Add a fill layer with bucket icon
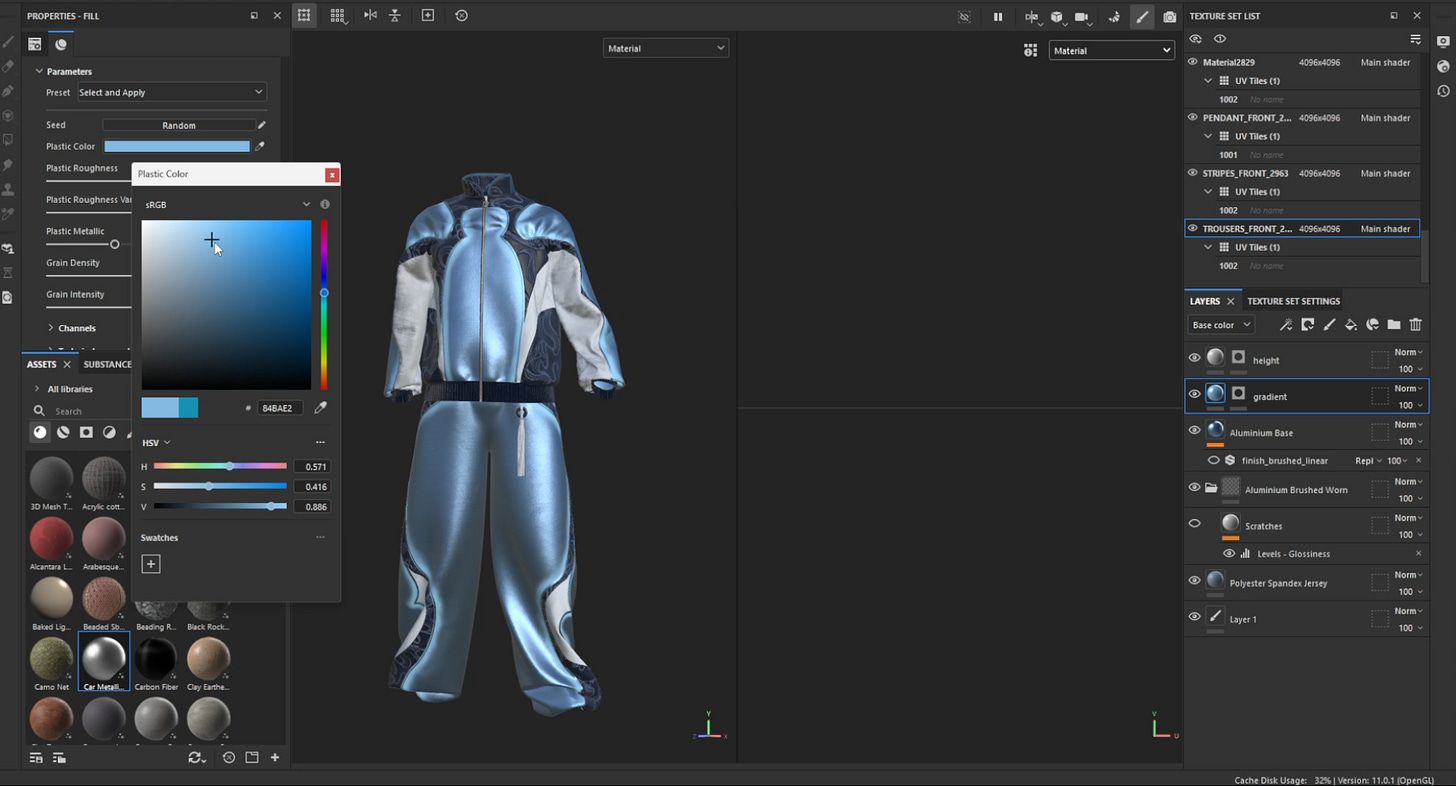The image size is (1456, 786). (1351, 325)
